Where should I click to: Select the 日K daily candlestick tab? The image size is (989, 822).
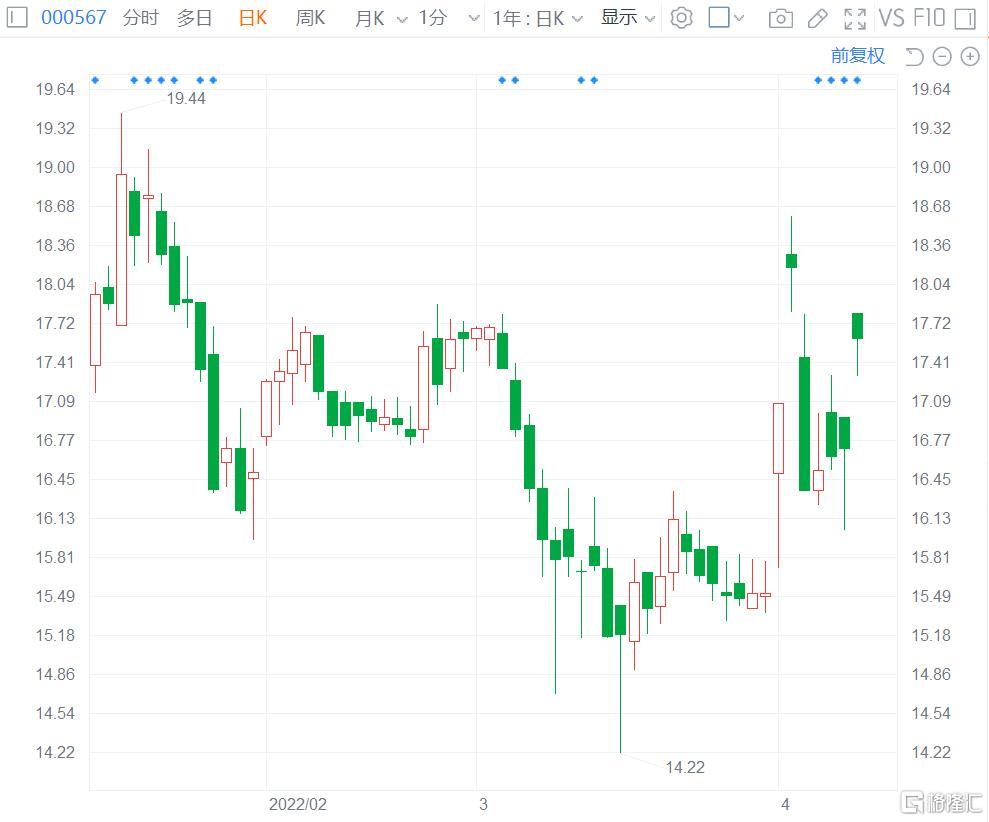(x=253, y=18)
